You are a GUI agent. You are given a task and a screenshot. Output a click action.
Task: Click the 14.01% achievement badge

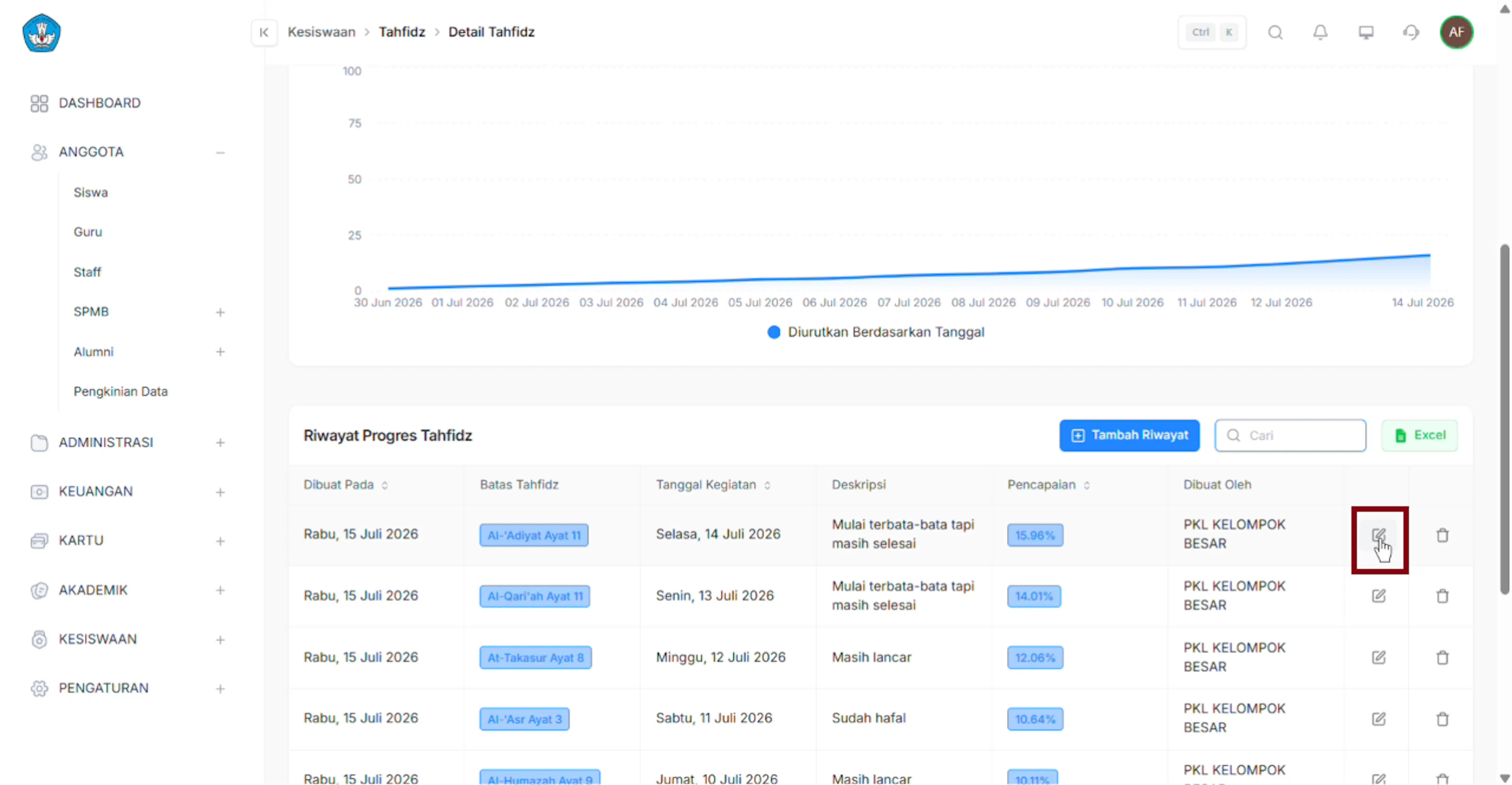[x=1034, y=596]
